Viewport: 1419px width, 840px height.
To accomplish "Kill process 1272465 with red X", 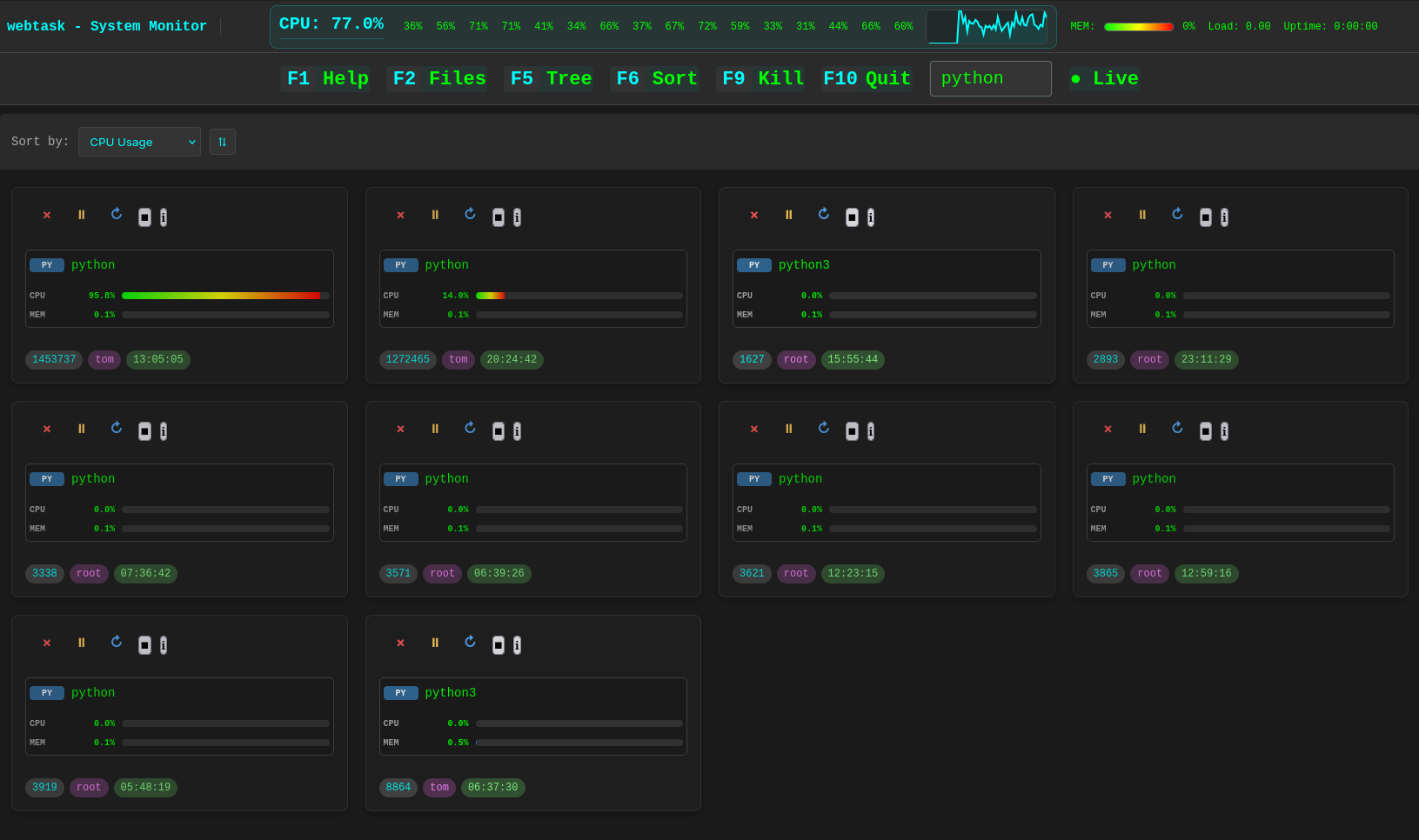I will pyautogui.click(x=400, y=216).
